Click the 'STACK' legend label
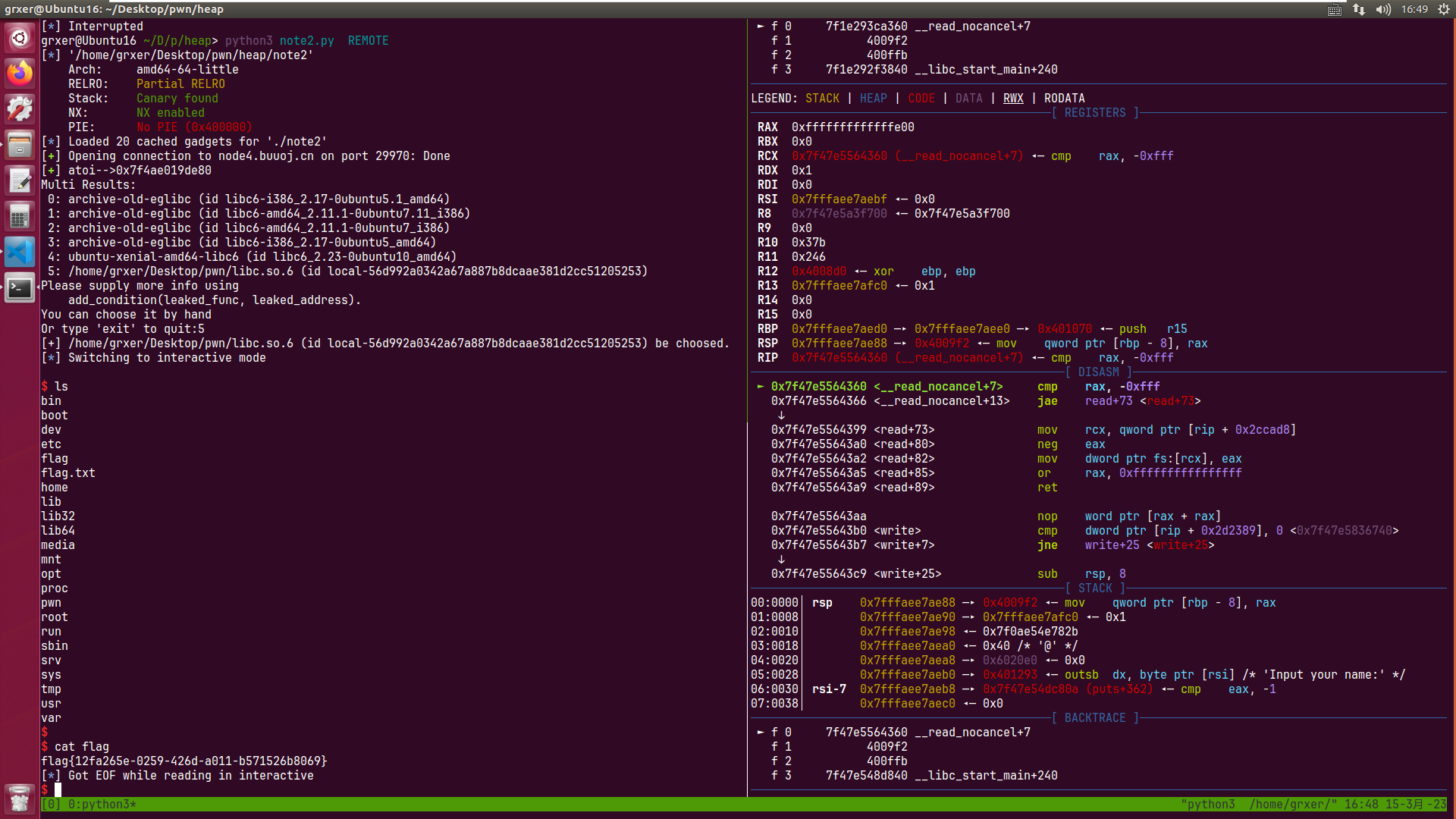 (x=822, y=98)
